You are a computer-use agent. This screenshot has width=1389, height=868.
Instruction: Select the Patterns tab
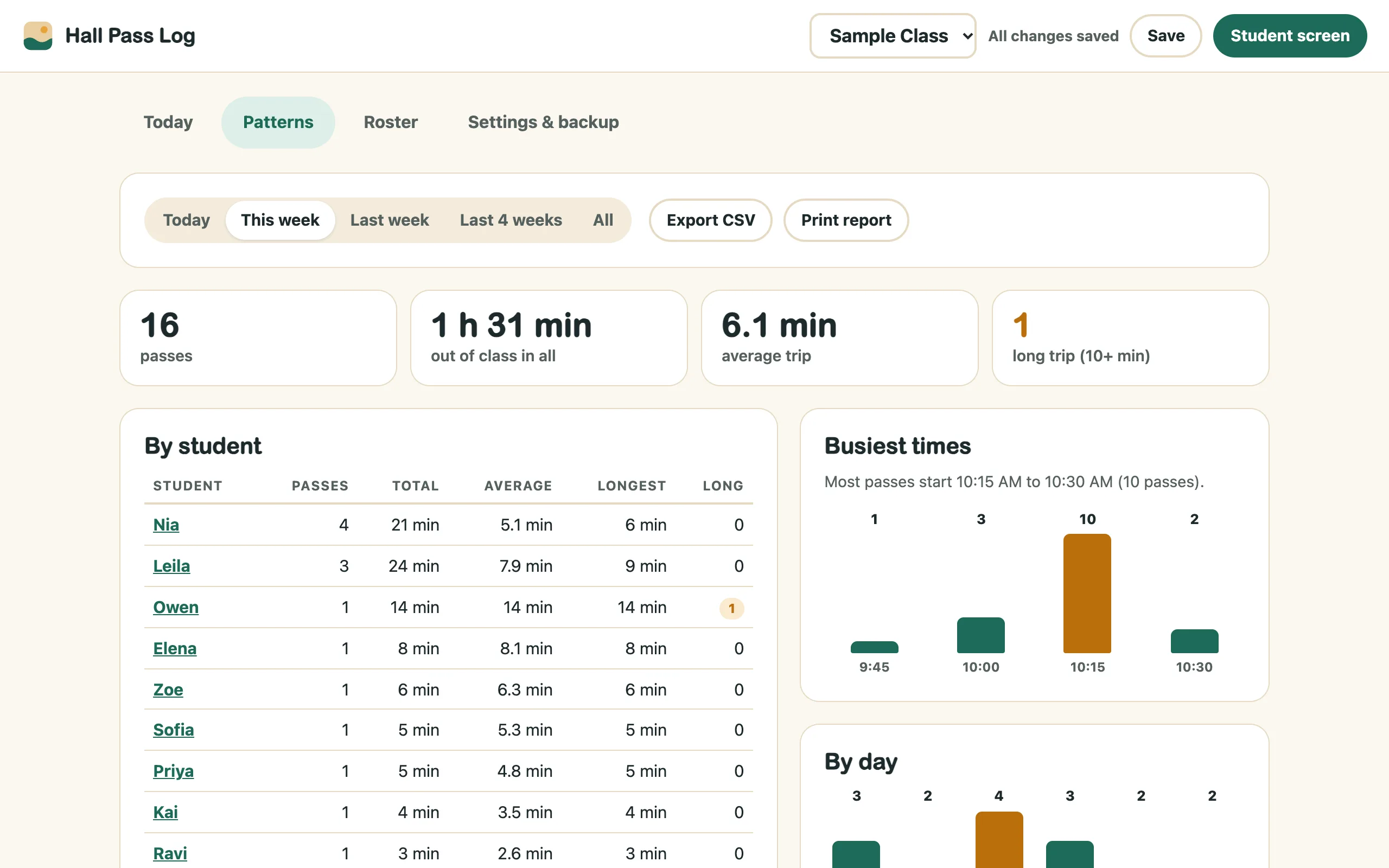(278, 122)
